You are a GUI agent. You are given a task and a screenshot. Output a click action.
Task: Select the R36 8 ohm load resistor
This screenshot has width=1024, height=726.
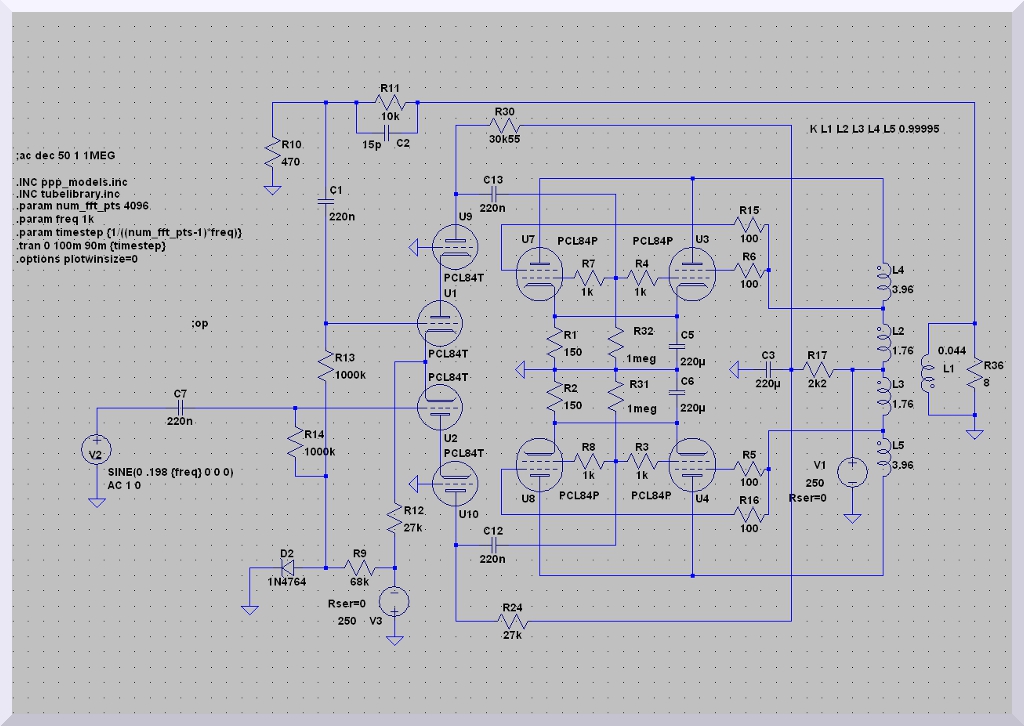(973, 381)
